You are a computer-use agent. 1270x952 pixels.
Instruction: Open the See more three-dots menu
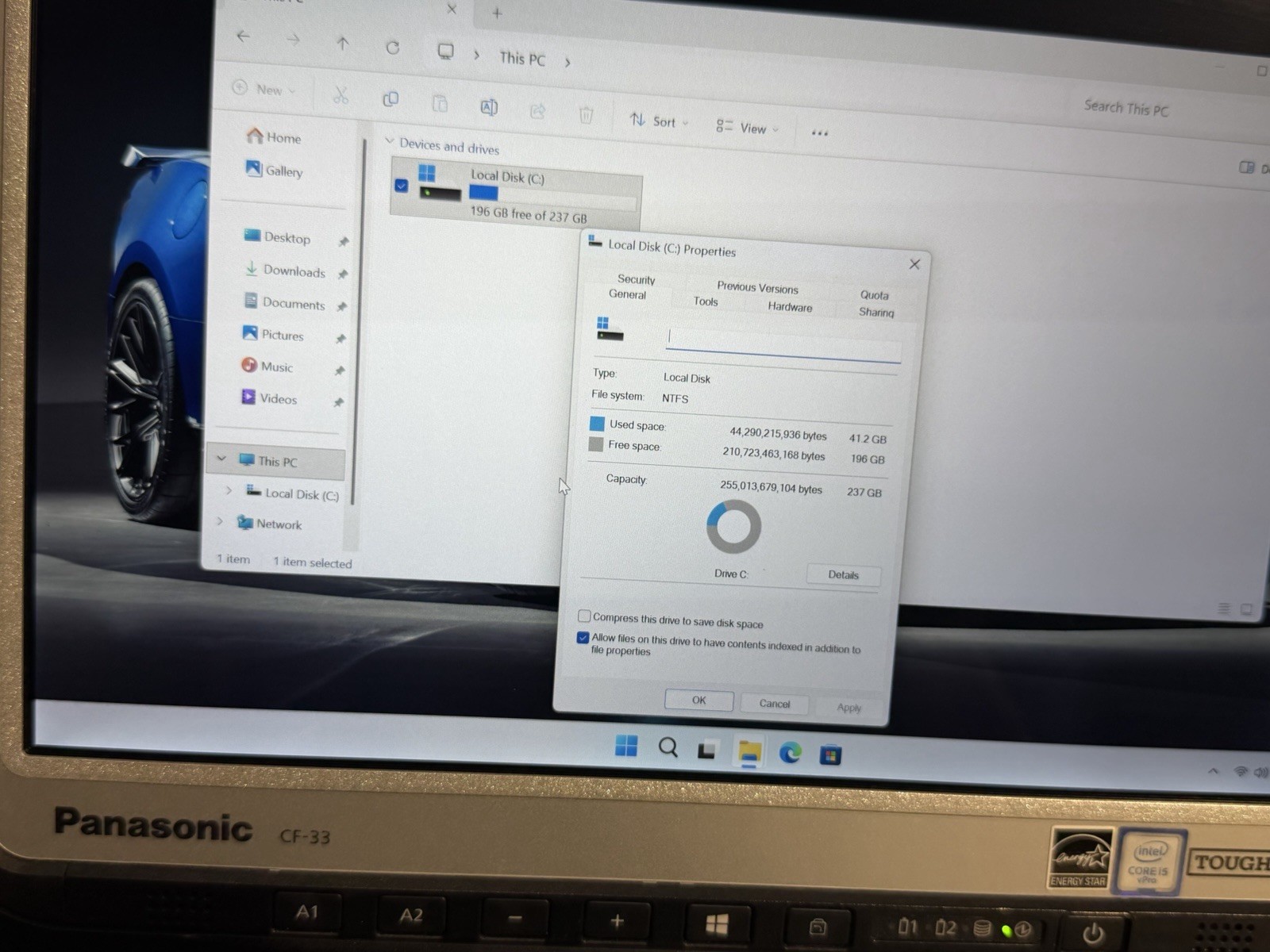pos(820,132)
